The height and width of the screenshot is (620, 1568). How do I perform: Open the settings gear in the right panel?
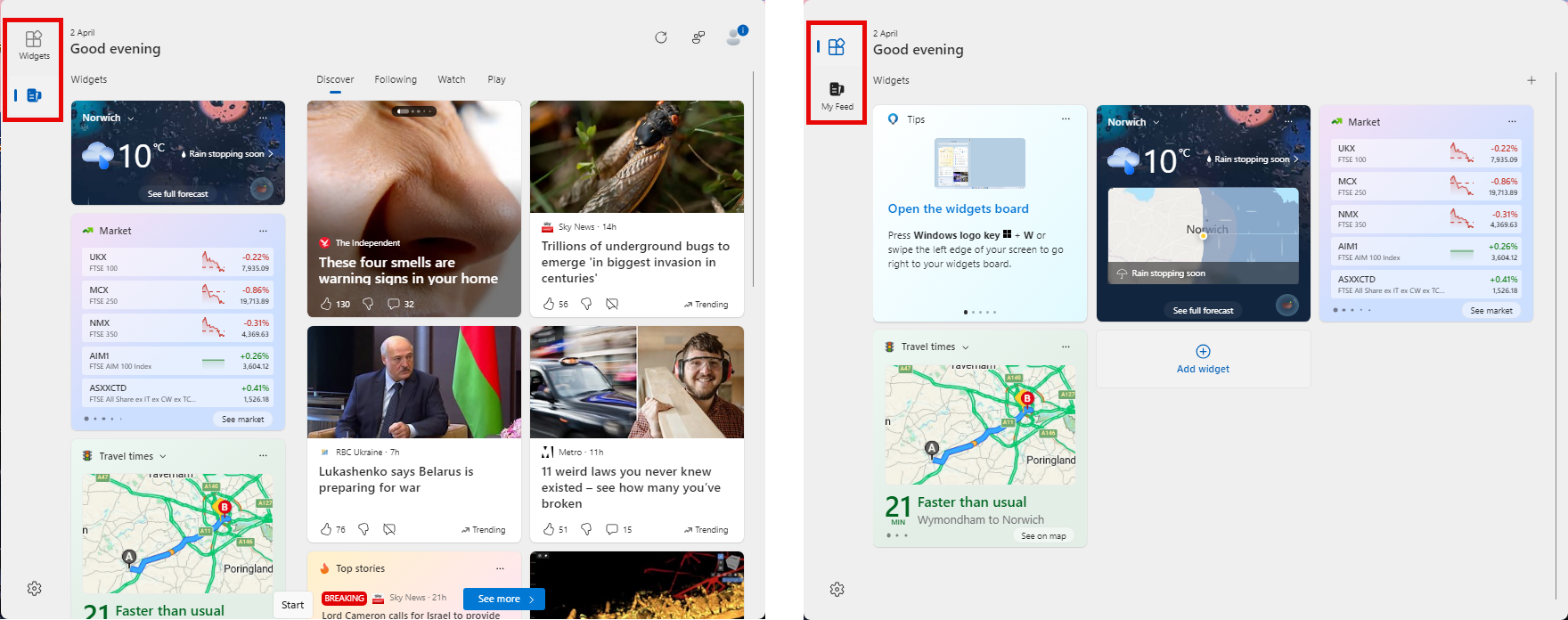point(837,589)
